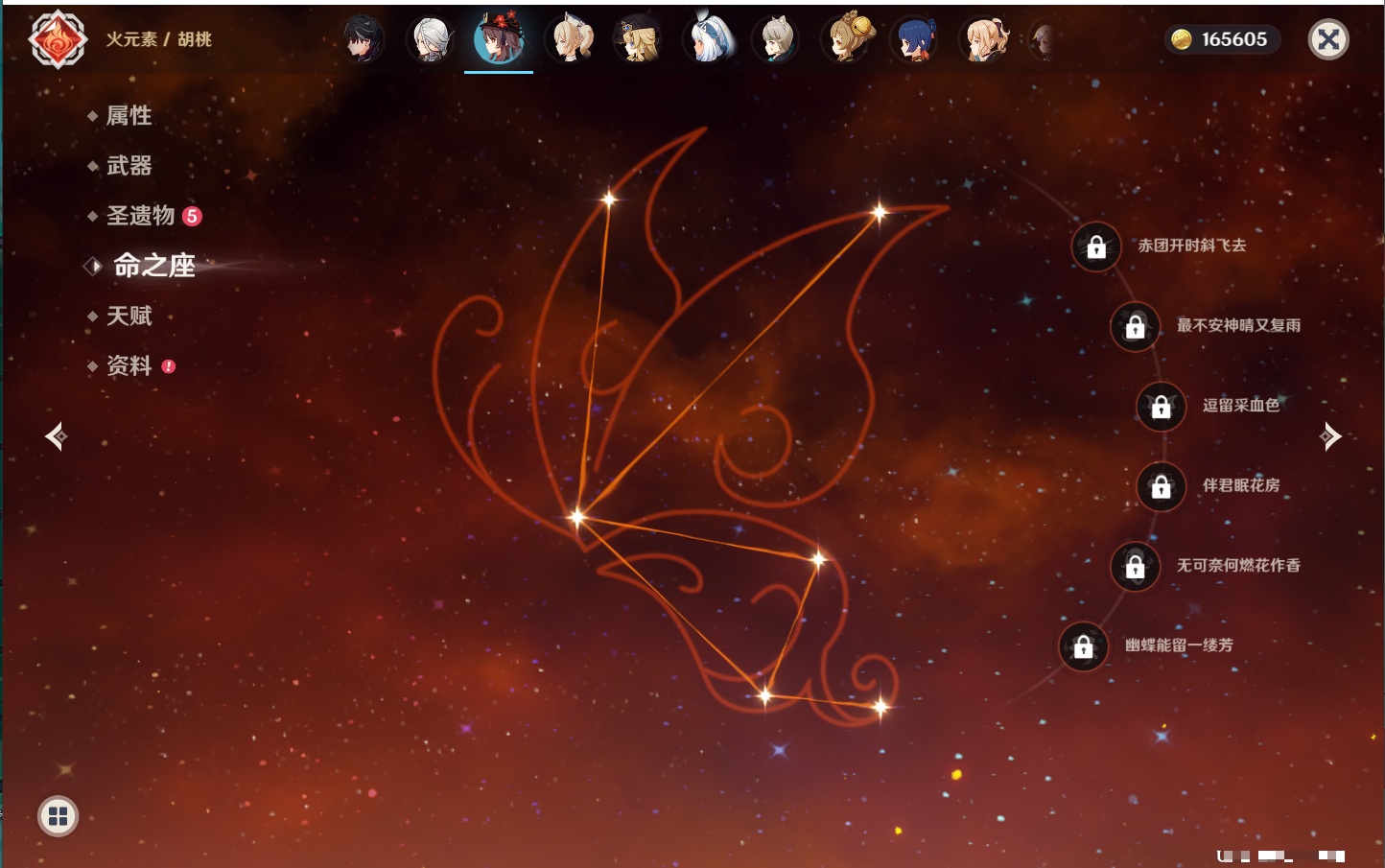Screen dimensions: 1385x868
Task: Click the constellation name 无可奈何燃花作香
Action: click(x=1238, y=565)
